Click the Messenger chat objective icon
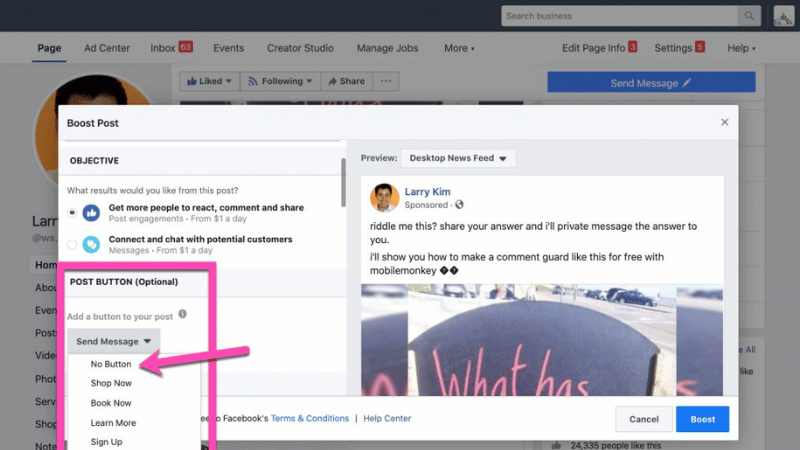This screenshot has height=450, width=800. tap(91, 244)
